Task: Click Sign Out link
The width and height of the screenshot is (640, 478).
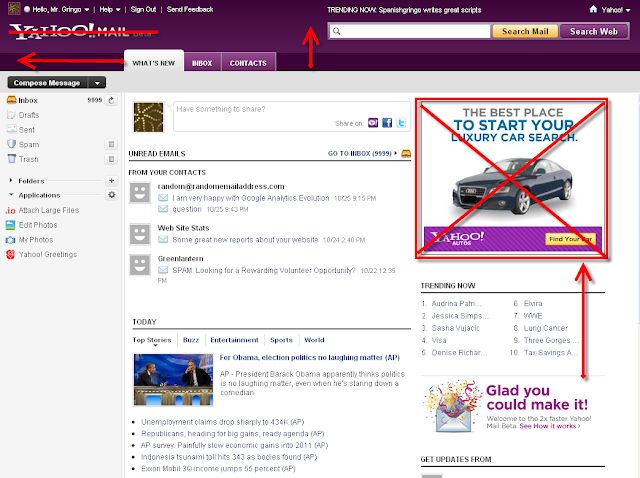Action: click(143, 9)
